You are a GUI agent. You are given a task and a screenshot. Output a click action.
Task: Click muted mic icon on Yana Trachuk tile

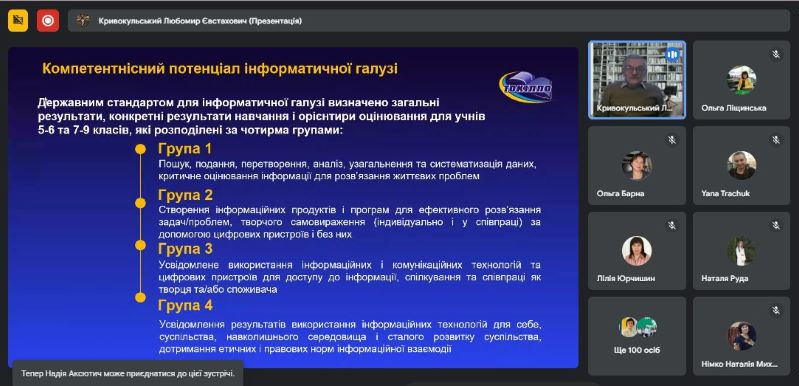[775, 140]
